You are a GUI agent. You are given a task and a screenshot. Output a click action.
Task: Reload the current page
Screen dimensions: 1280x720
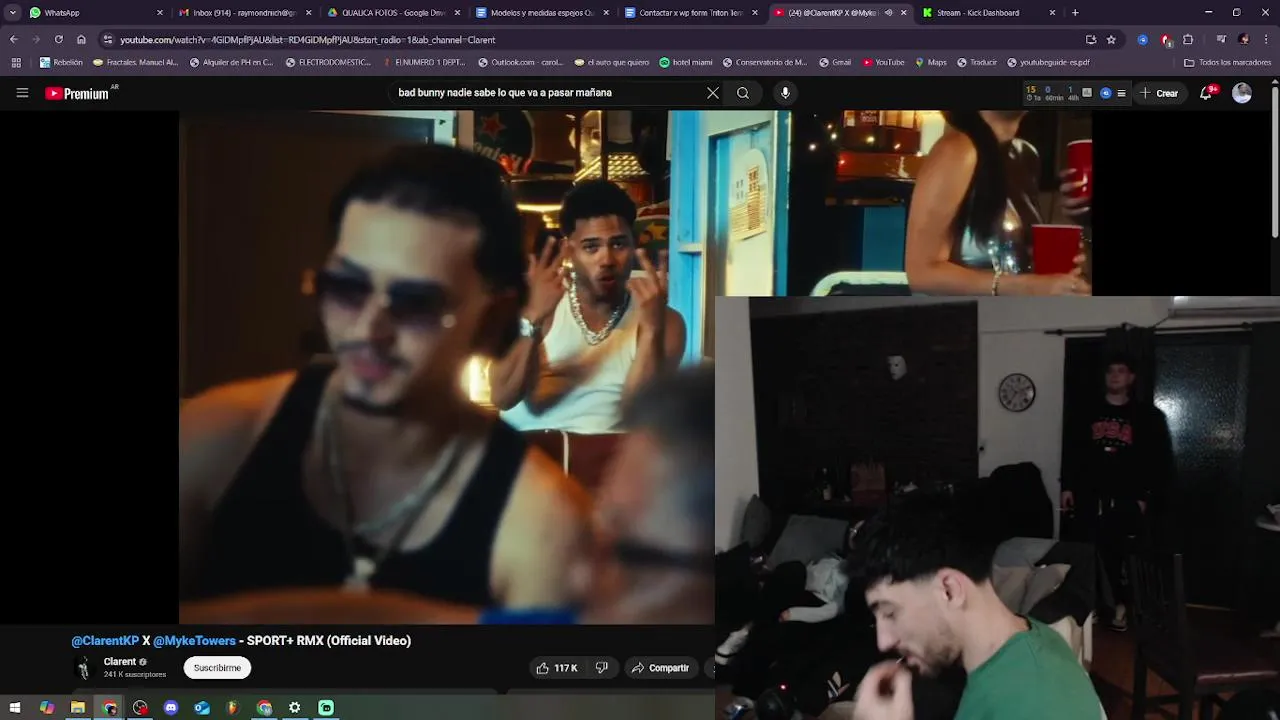[59, 40]
